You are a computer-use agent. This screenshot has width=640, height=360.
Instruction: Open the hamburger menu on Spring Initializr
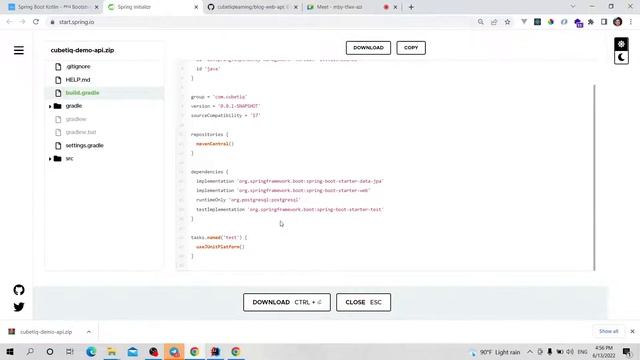click(x=19, y=50)
